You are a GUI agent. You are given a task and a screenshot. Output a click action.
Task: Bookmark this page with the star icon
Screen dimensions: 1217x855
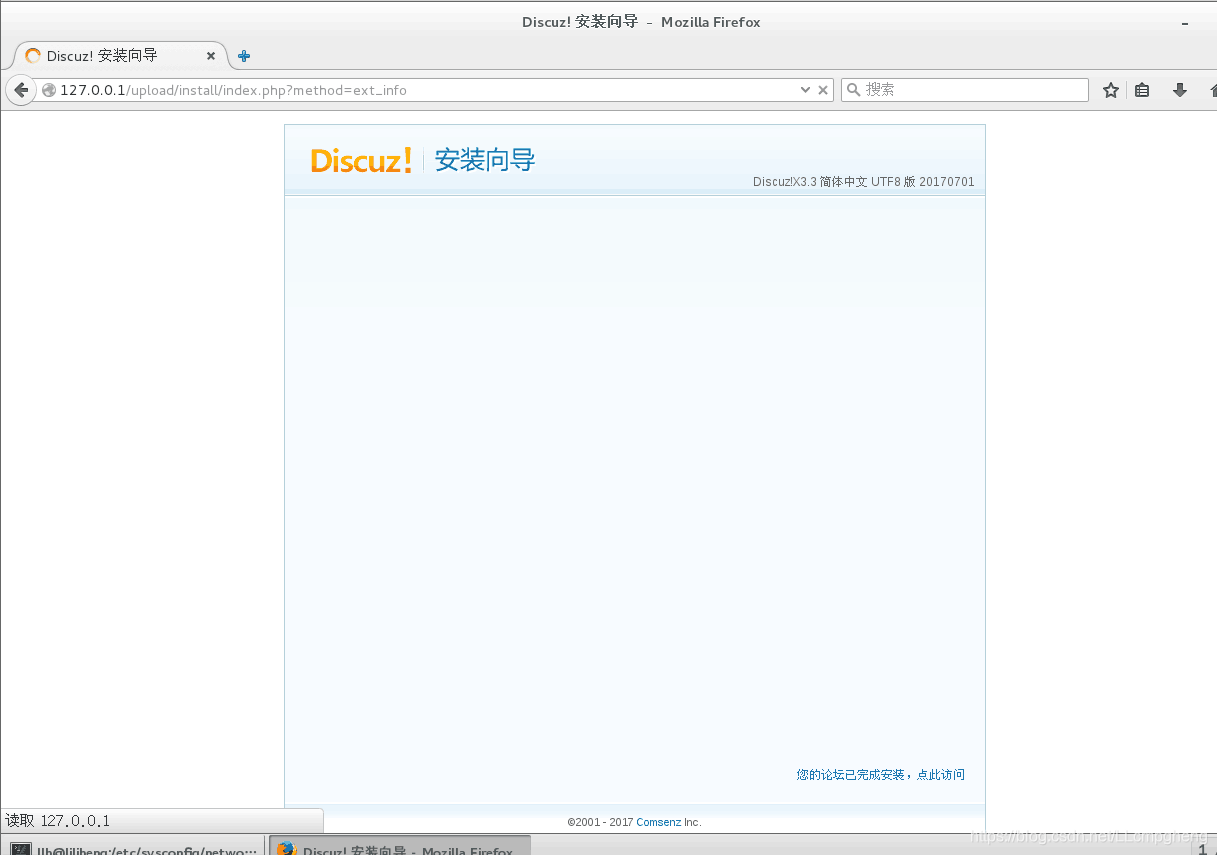(x=1111, y=90)
